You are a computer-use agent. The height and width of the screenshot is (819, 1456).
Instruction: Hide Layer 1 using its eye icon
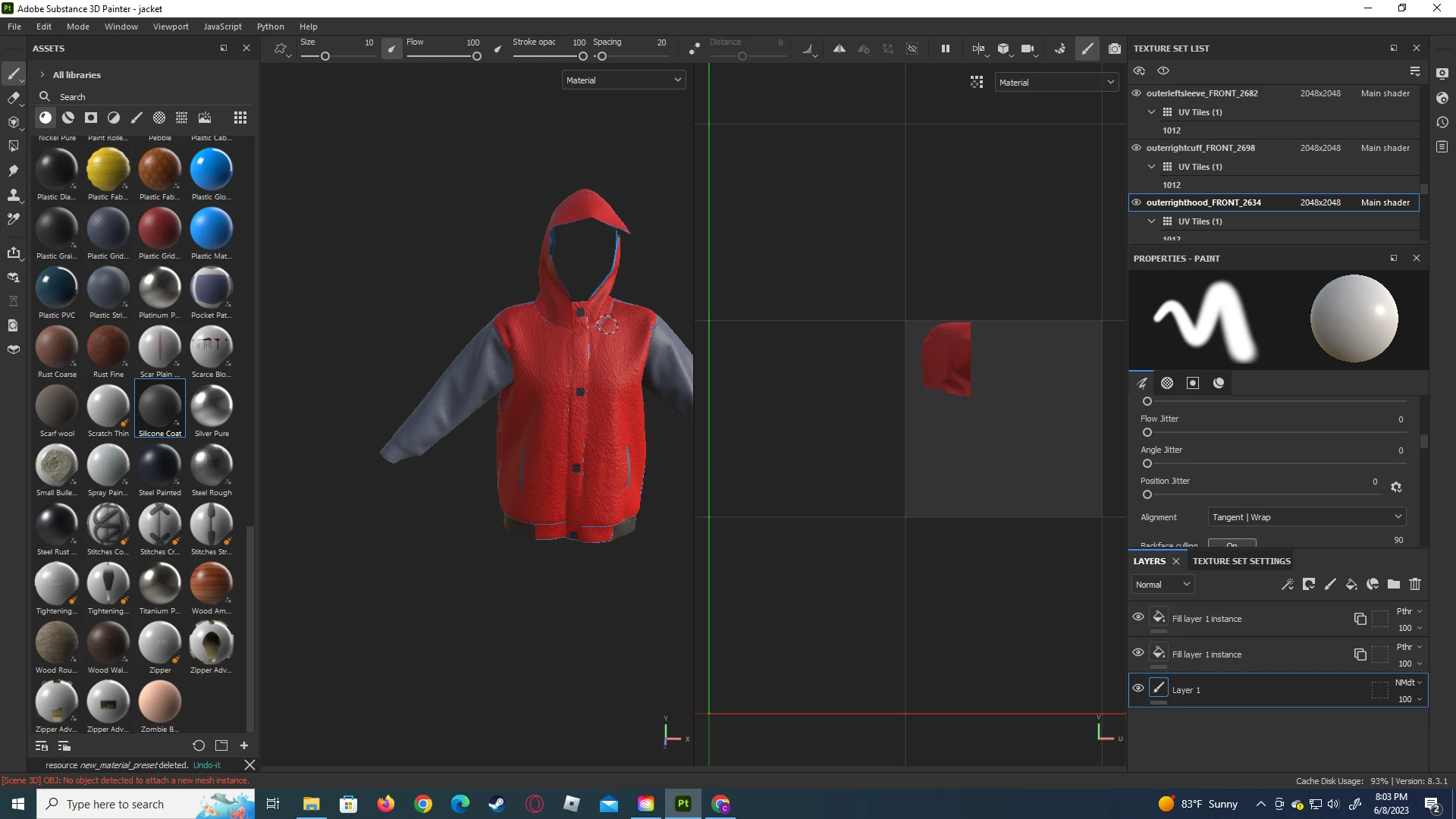point(1138,689)
